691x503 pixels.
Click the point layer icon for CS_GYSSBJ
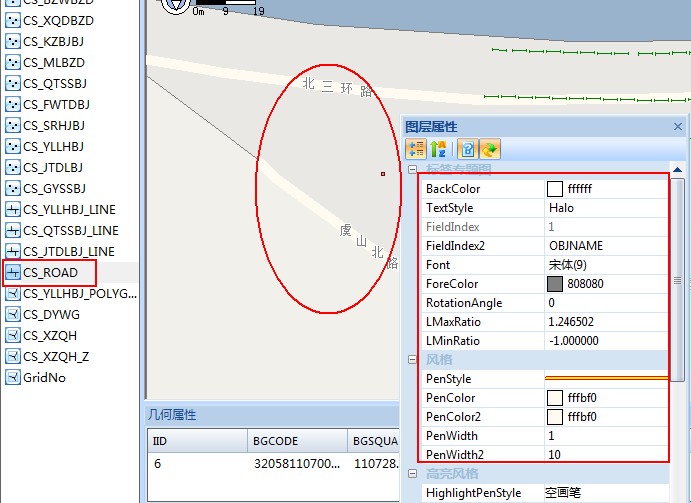click(13, 189)
